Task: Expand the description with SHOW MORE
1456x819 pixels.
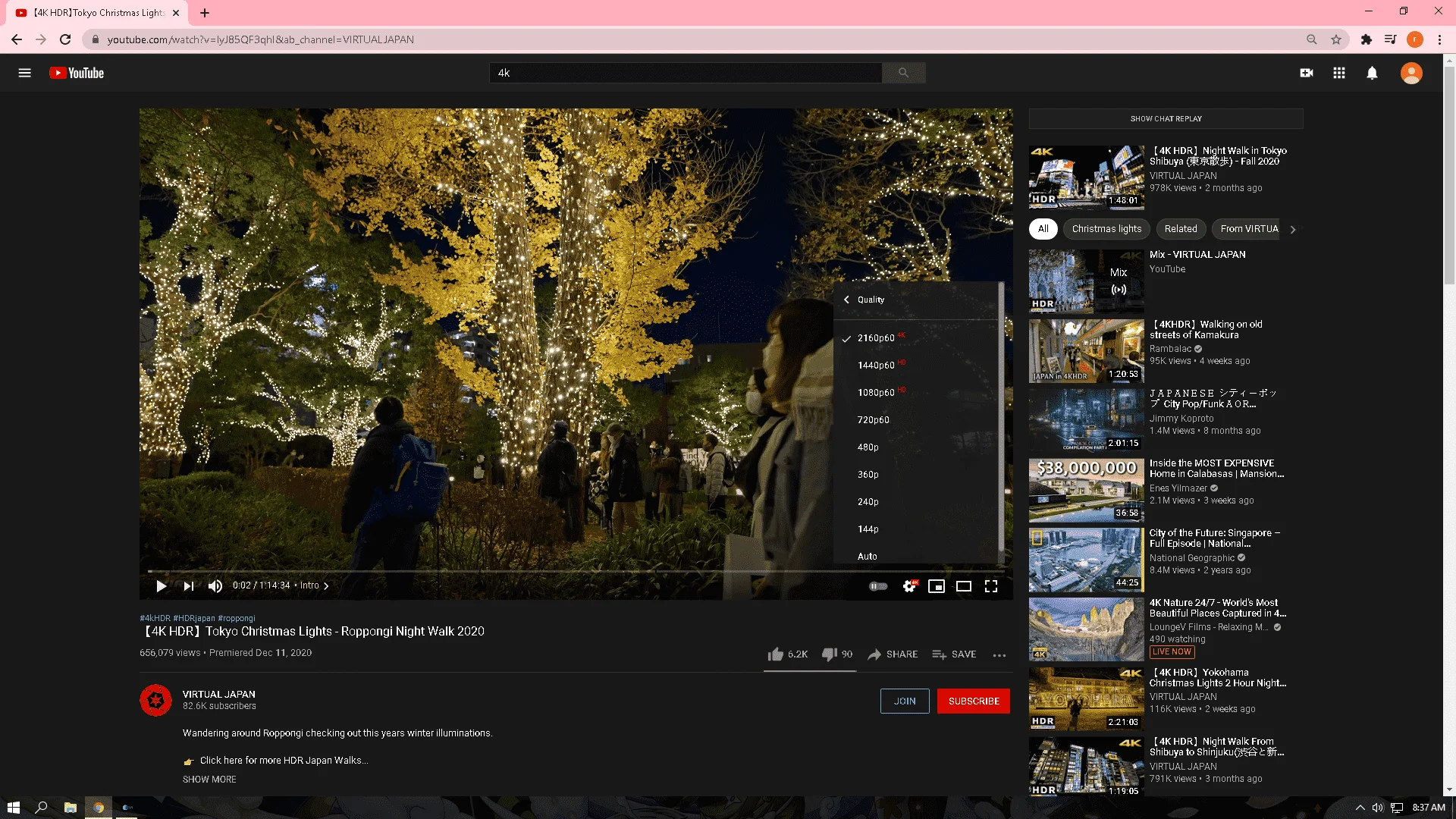Action: click(209, 780)
